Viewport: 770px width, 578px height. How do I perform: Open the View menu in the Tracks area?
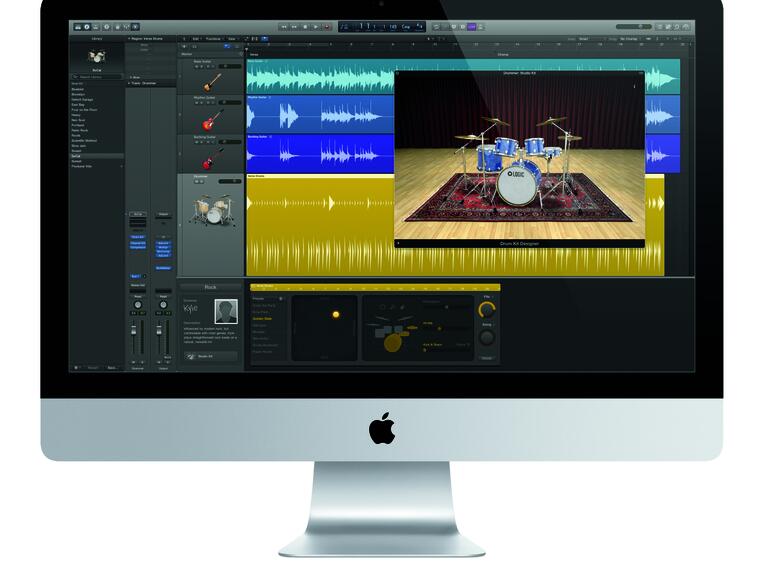tap(232, 39)
